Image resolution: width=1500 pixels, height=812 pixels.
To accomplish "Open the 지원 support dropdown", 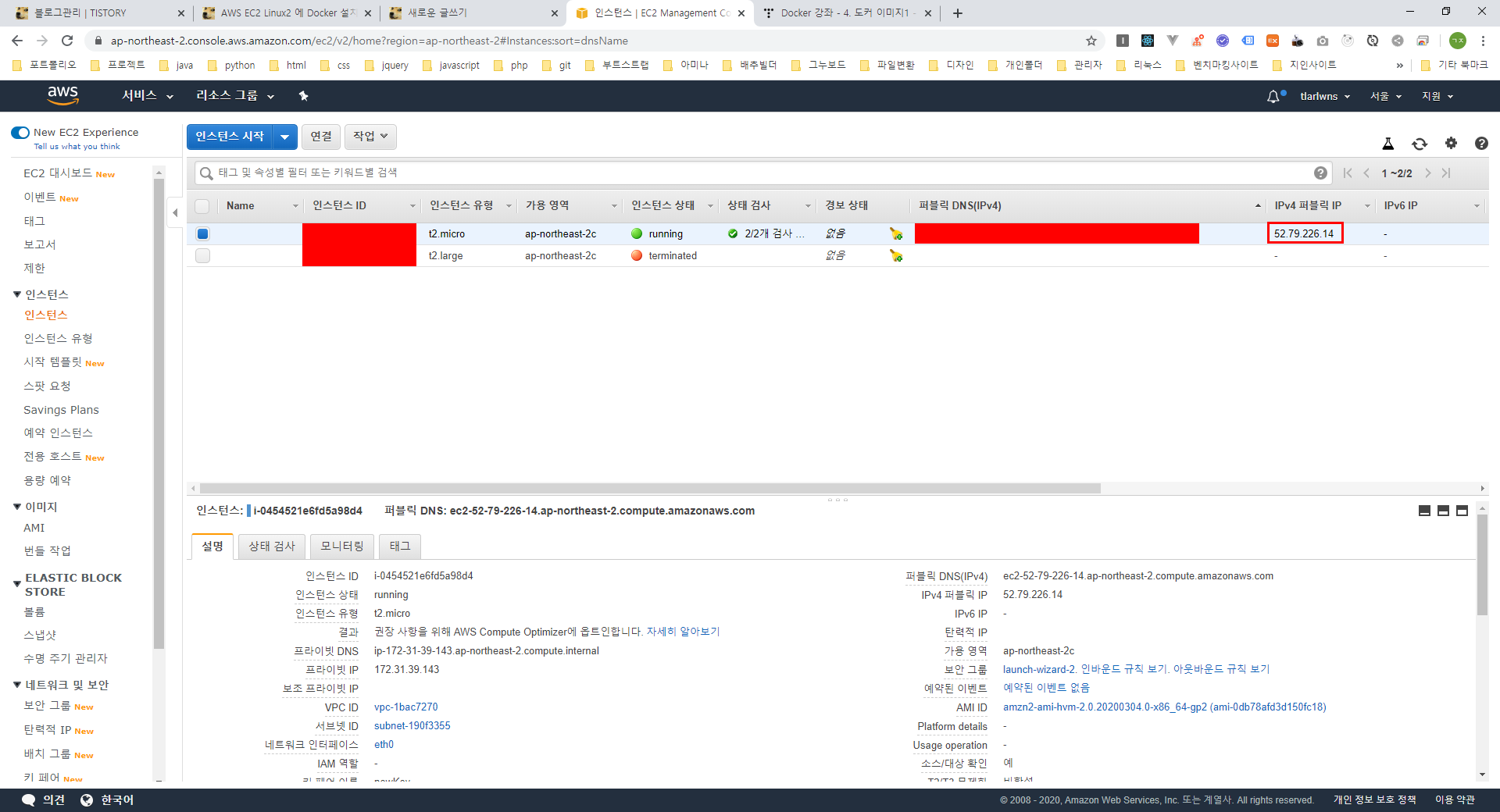I will pos(1437,96).
